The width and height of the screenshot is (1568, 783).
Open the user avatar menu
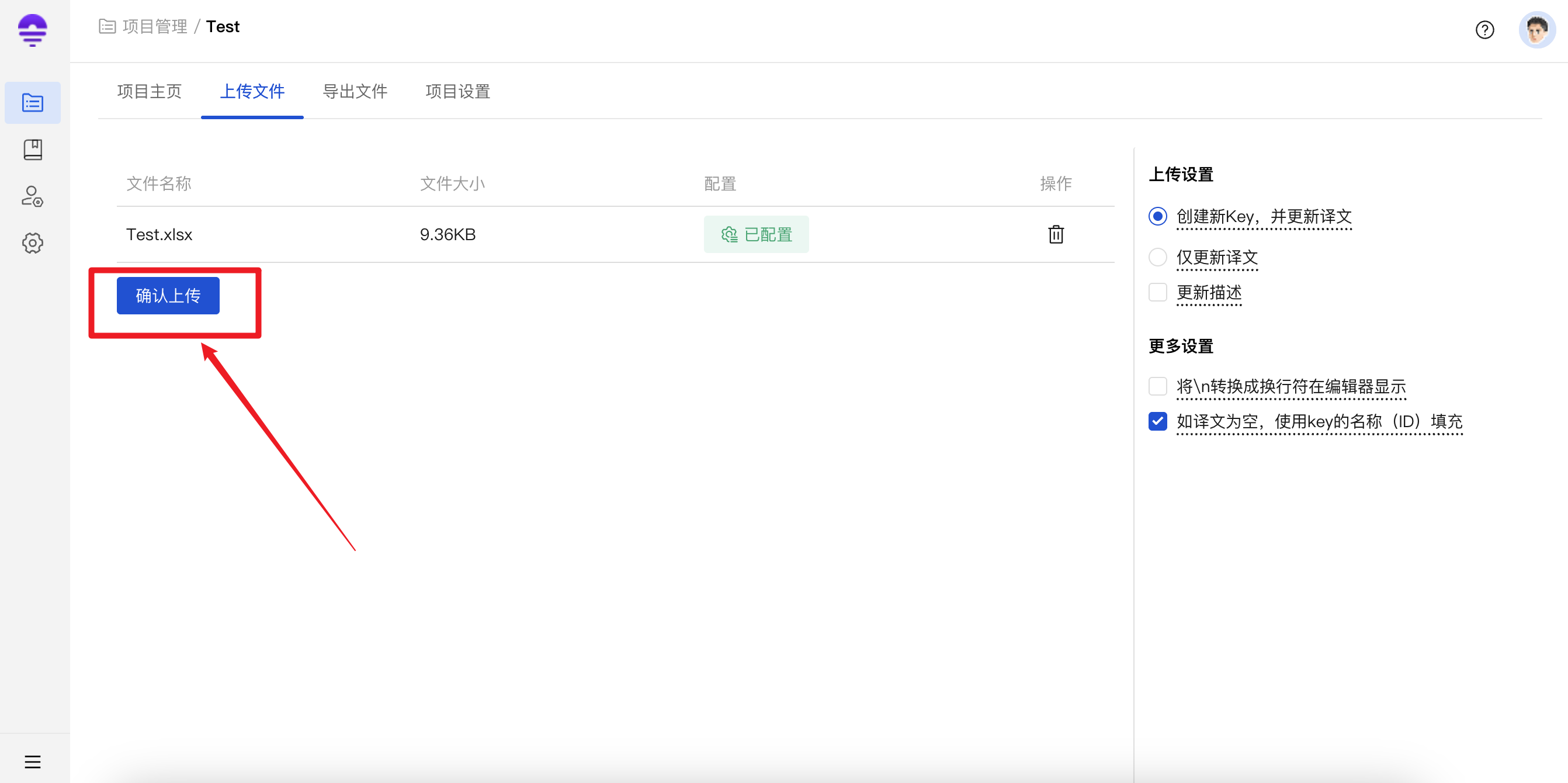point(1537,30)
